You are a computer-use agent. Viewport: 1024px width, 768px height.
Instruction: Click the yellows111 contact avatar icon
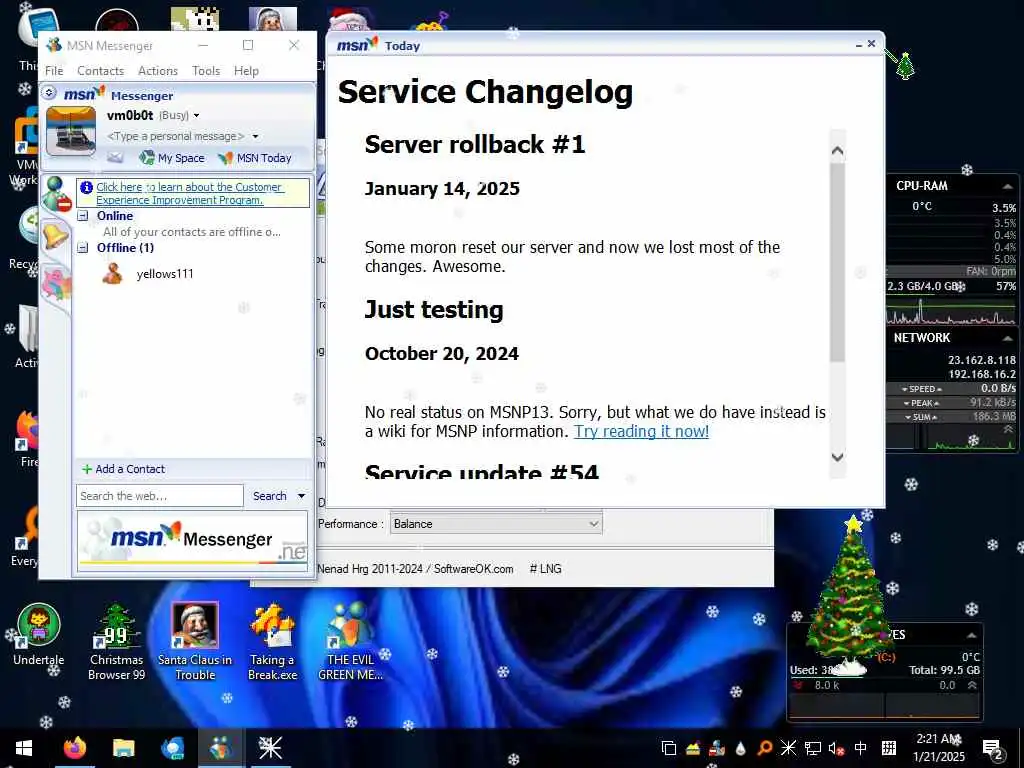tap(112, 274)
